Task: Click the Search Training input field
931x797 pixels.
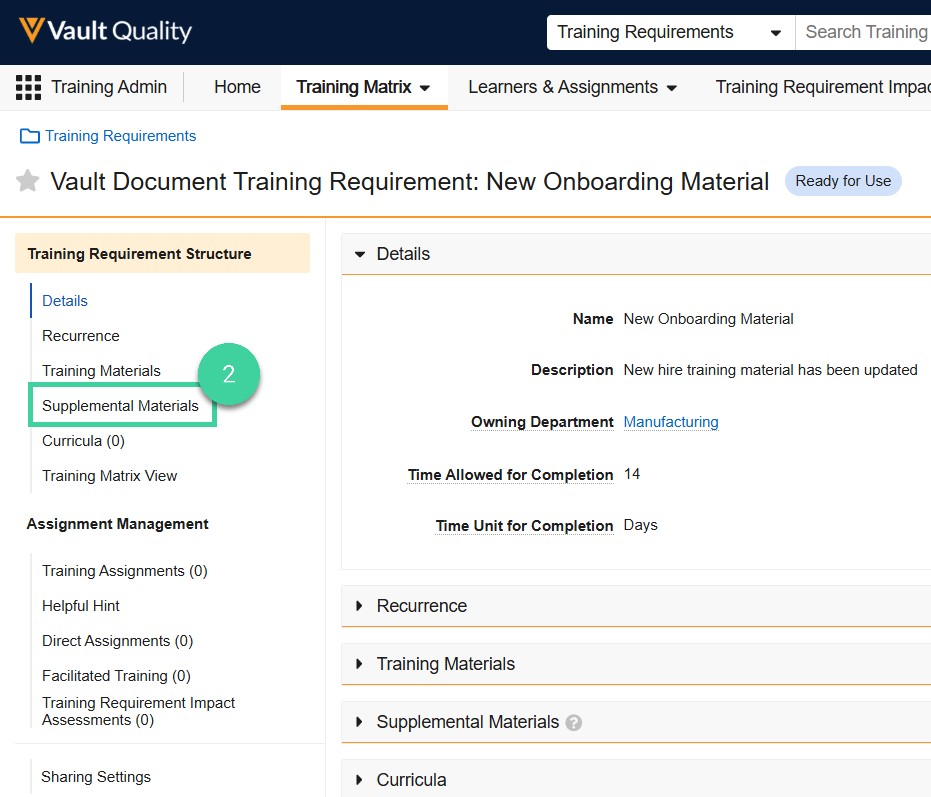Action: [x=863, y=33]
